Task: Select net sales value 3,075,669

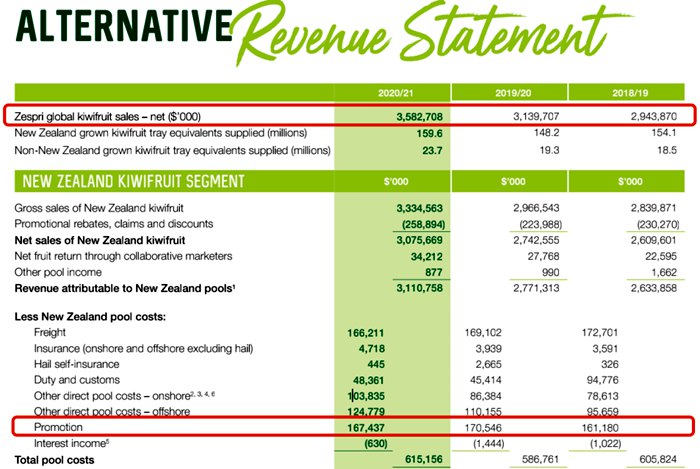Action: (x=419, y=240)
